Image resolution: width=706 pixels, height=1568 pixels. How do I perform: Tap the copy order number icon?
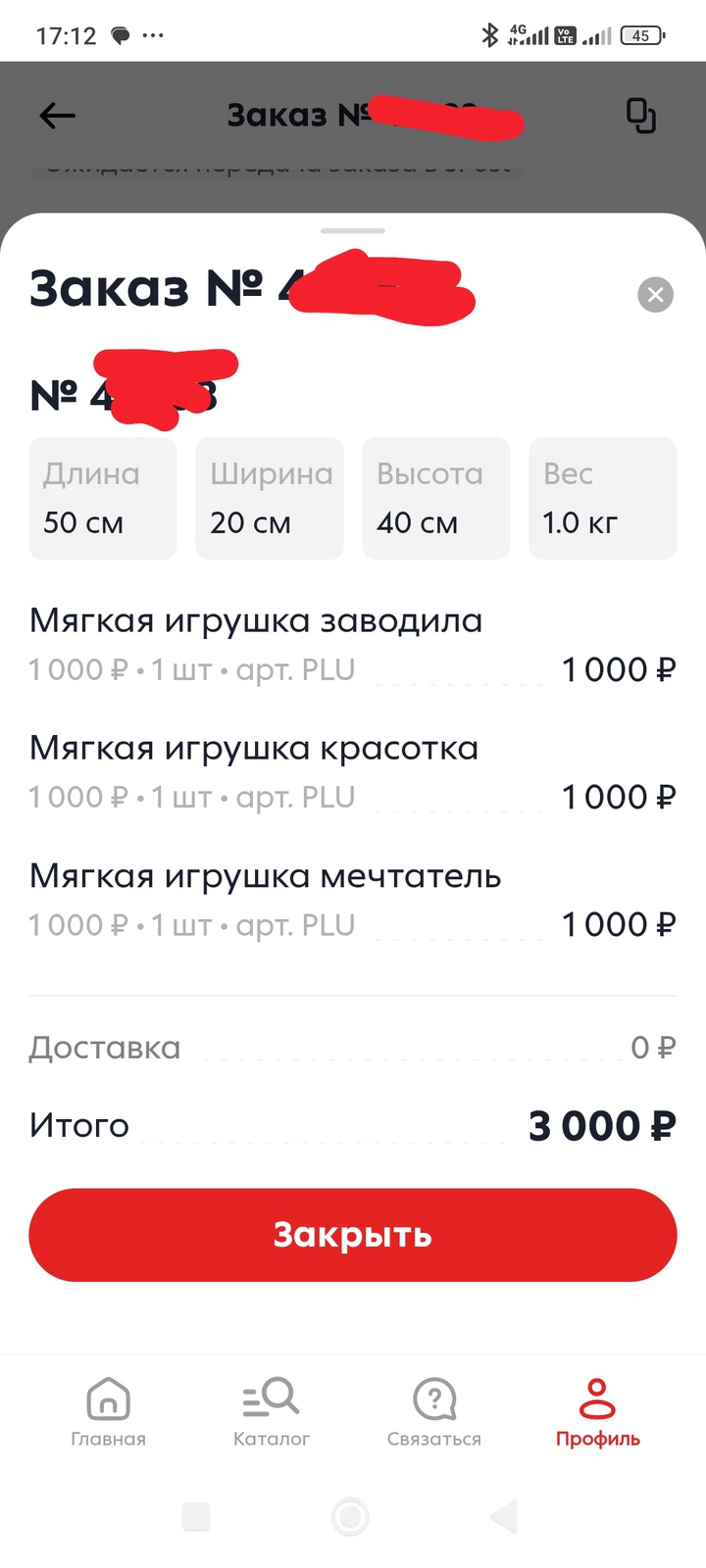click(x=640, y=116)
